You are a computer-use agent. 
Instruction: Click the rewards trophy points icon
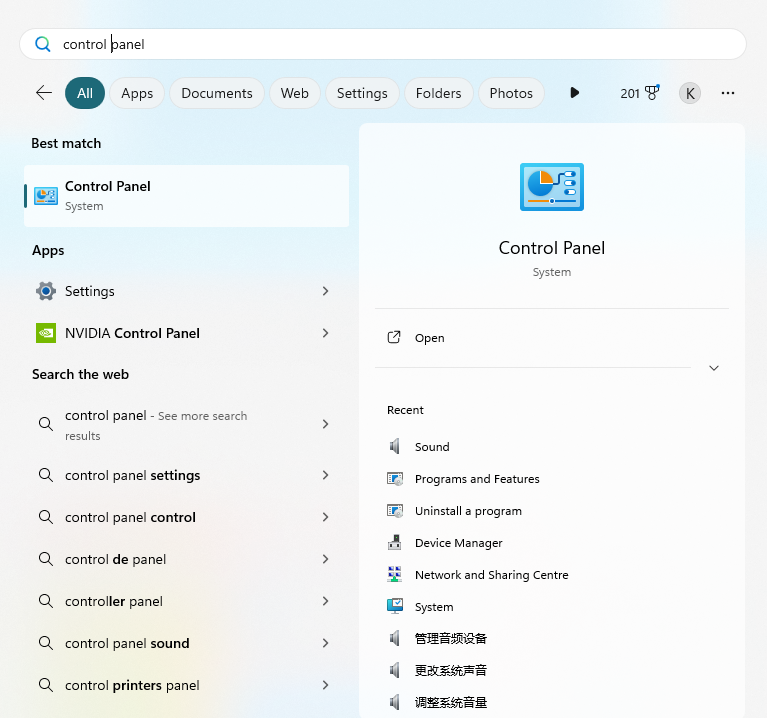pyautogui.click(x=652, y=93)
